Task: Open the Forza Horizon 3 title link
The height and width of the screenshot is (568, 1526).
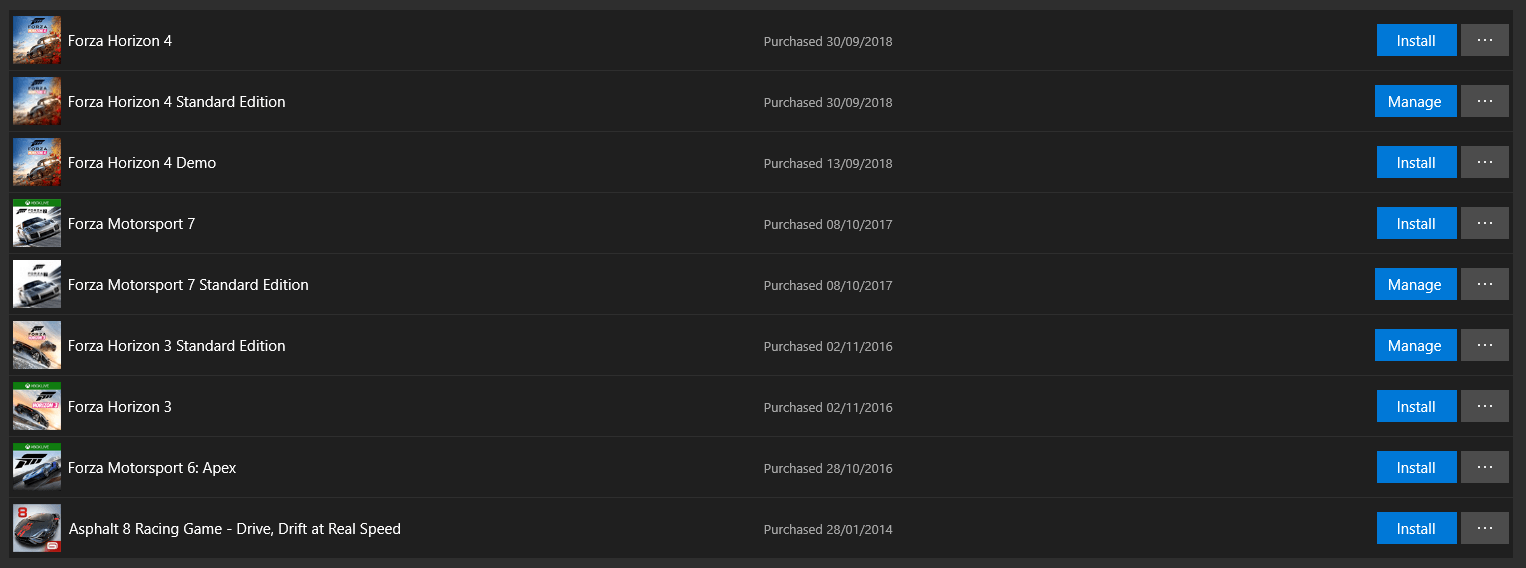Action: pyautogui.click(x=120, y=407)
